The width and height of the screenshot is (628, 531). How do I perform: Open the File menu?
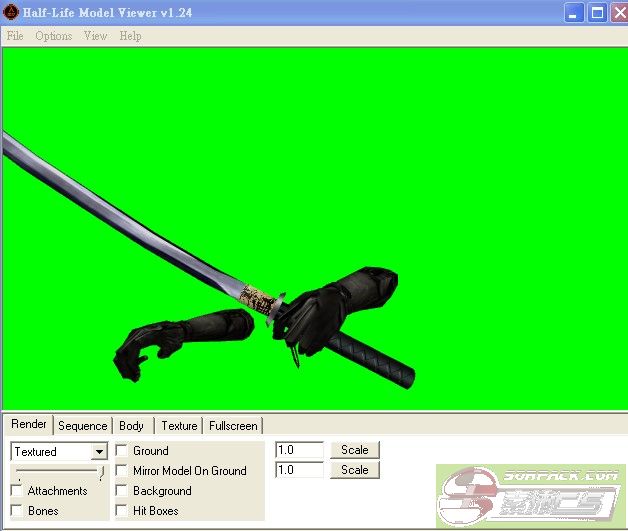click(15, 36)
